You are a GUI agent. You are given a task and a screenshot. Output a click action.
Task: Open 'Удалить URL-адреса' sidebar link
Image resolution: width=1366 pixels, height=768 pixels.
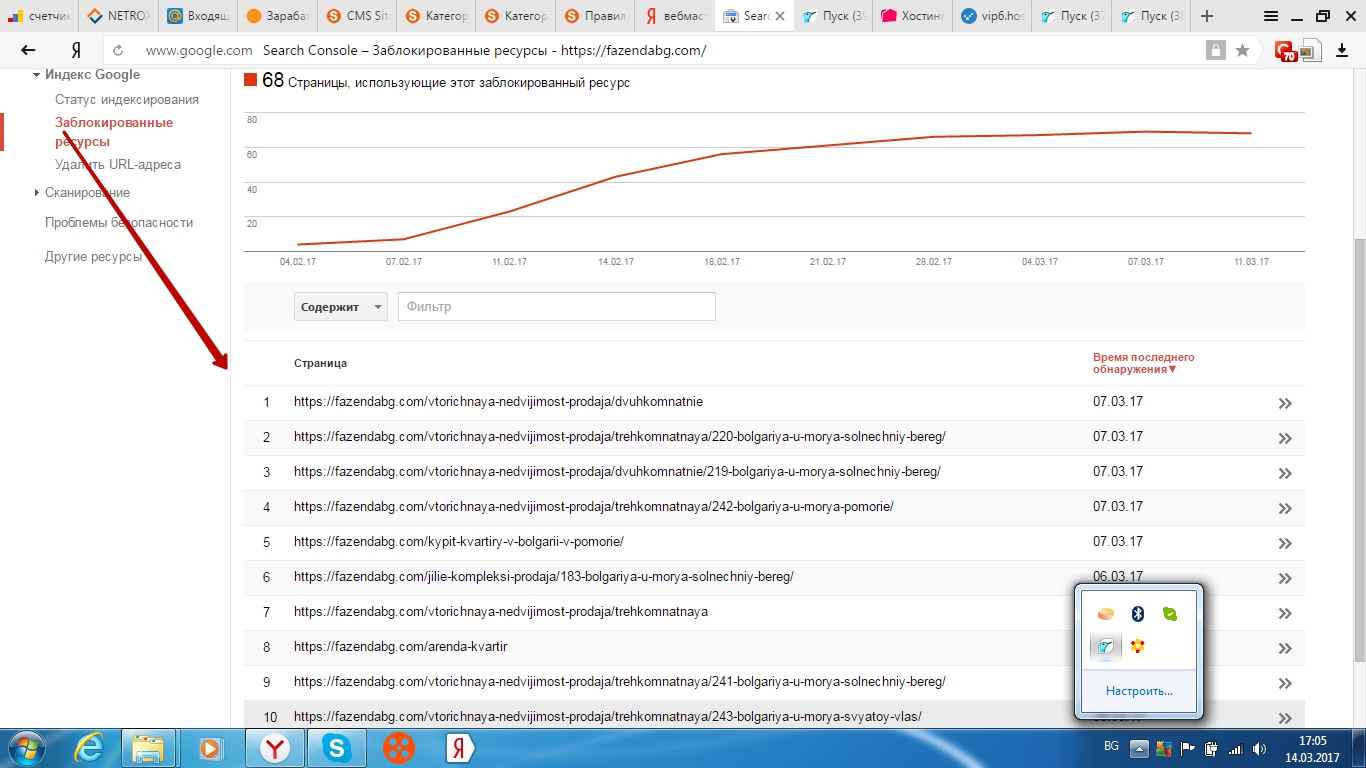pyautogui.click(x=118, y=164)
